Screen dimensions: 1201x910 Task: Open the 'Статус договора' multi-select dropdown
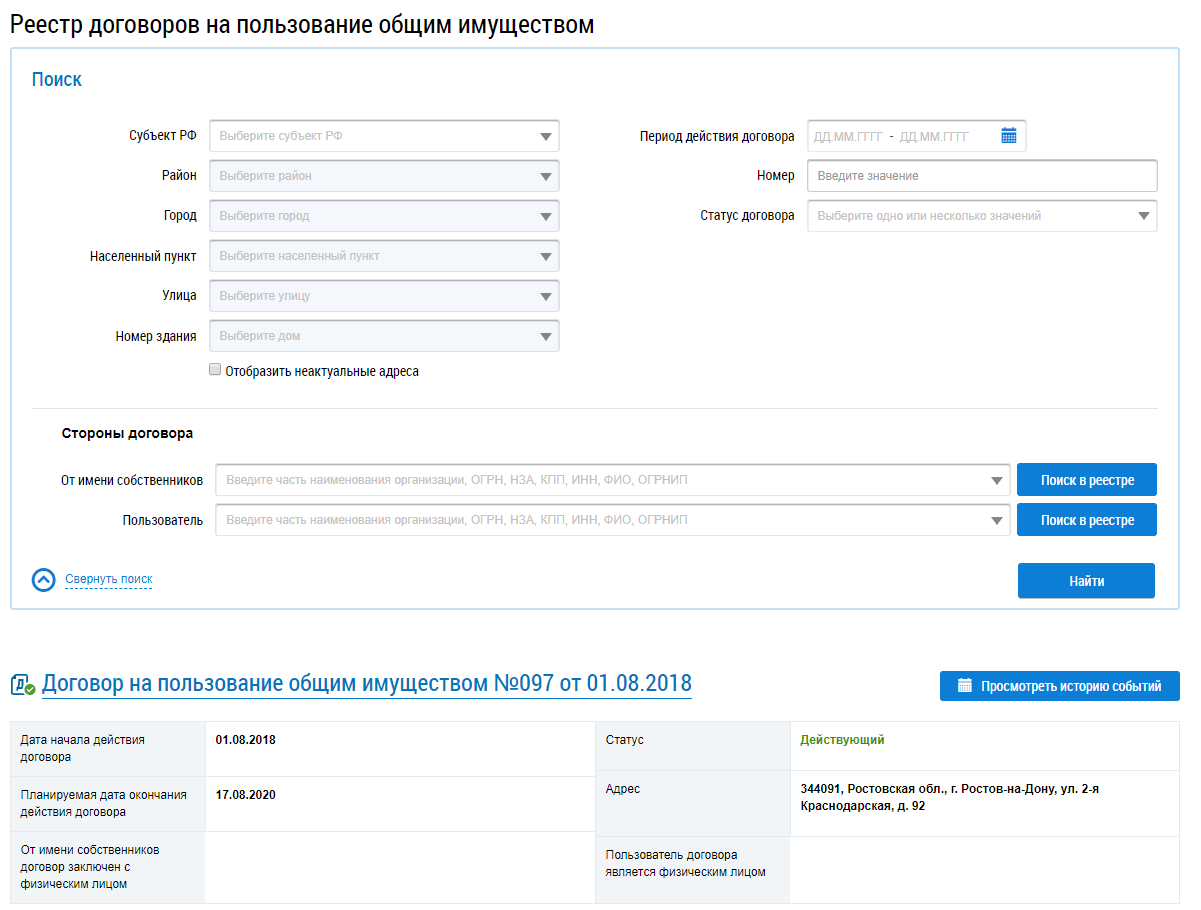(981, 216)
